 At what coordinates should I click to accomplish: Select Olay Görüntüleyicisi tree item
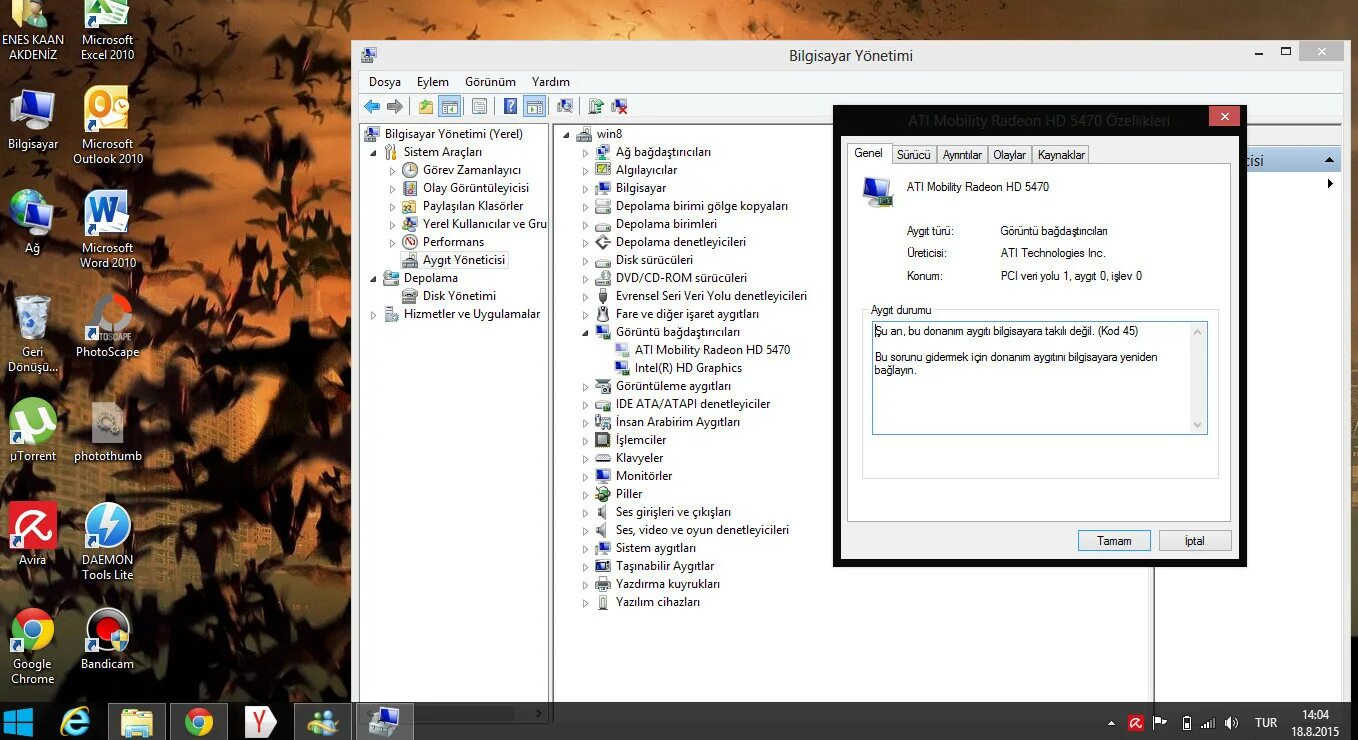click(476, 188)
